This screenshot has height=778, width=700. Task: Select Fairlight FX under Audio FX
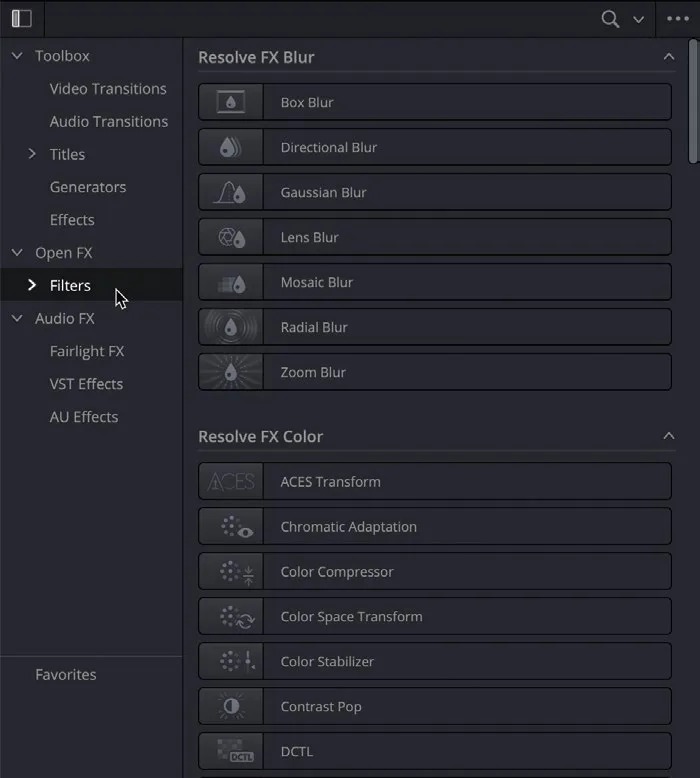[87, 351]
